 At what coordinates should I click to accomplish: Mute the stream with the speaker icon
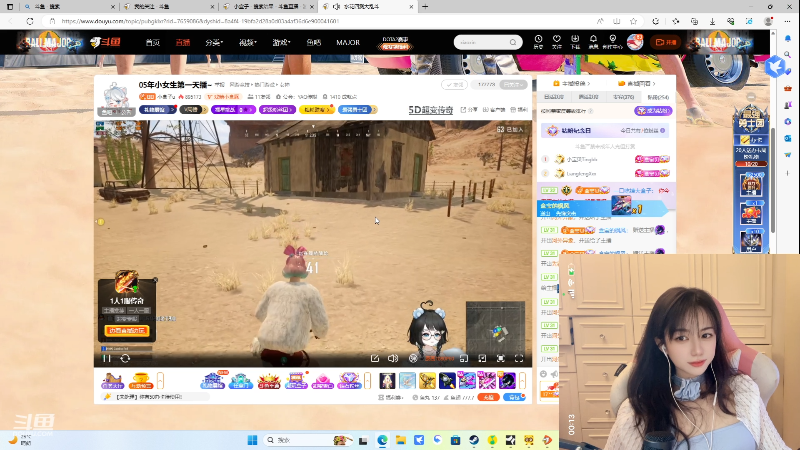tap(392, 359)
